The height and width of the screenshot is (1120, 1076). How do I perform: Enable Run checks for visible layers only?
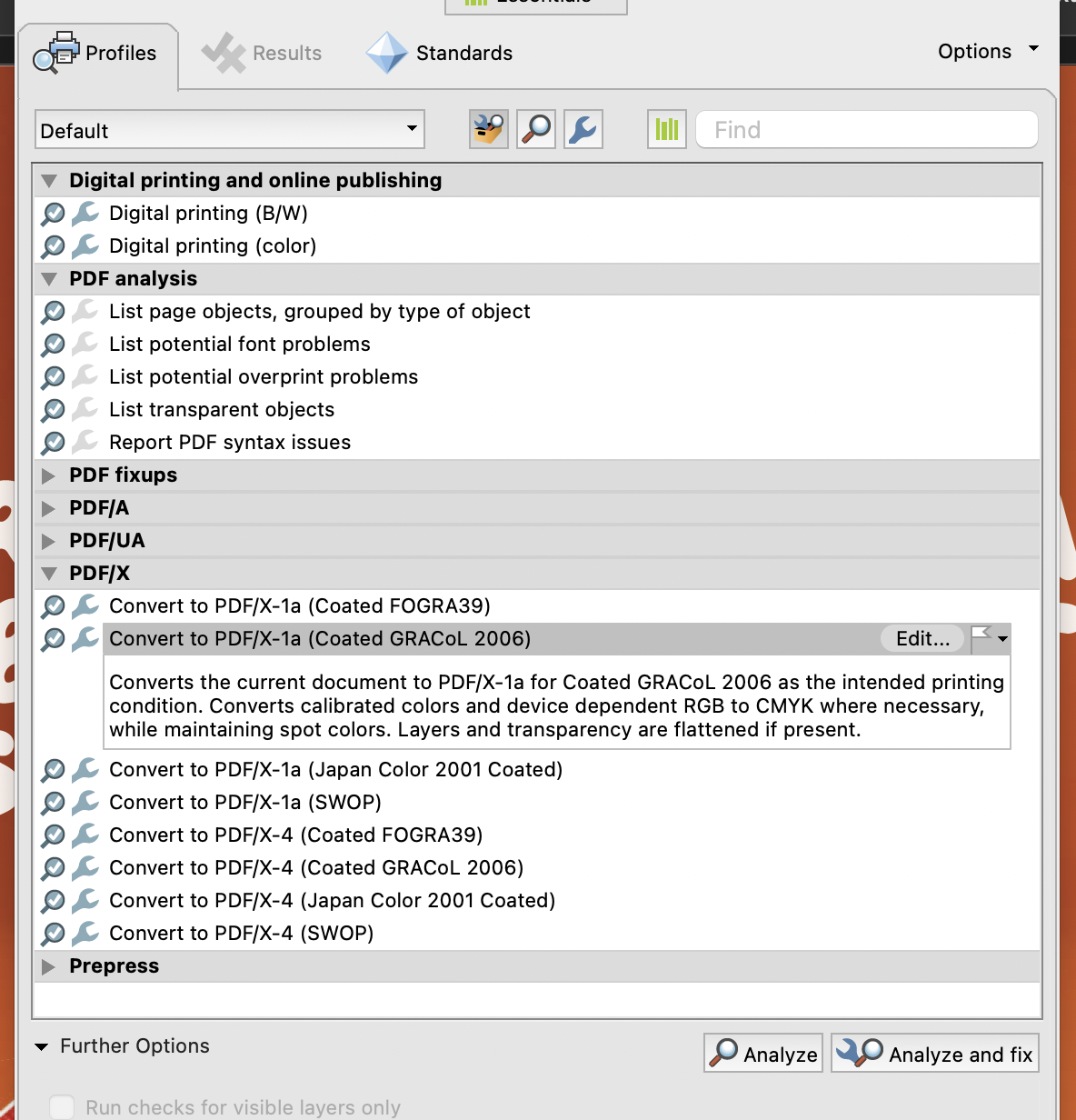[x=62, y=1107]
